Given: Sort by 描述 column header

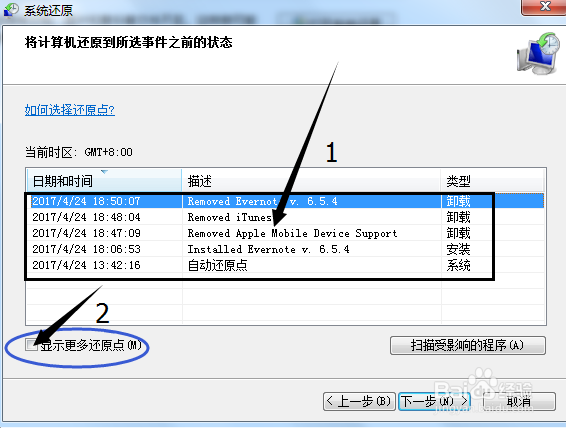Looking at the screenshot, I should tap(311, 180).
